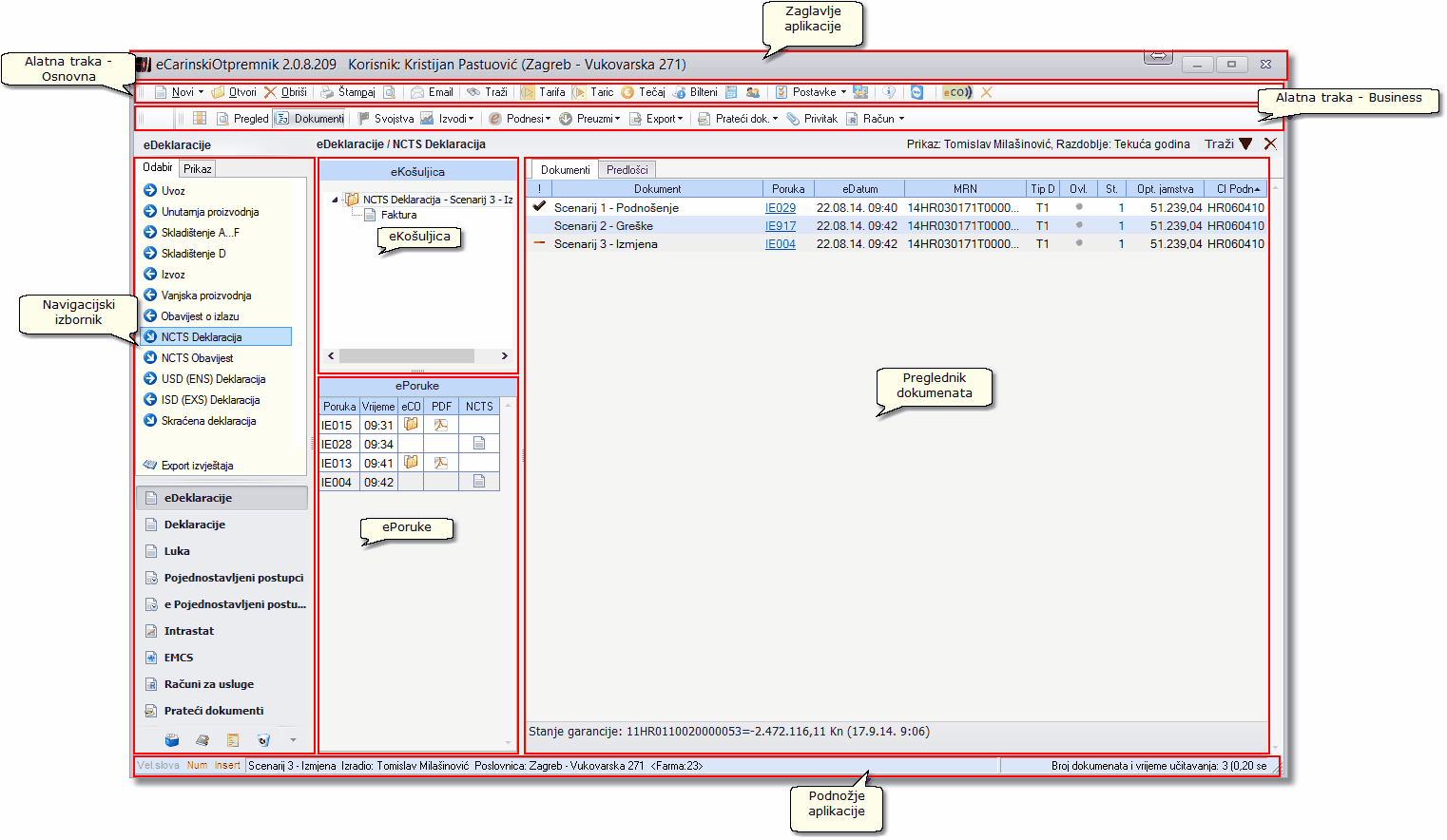
Task: Open PDF icon in the IE015 row
Action: (440, 425)
